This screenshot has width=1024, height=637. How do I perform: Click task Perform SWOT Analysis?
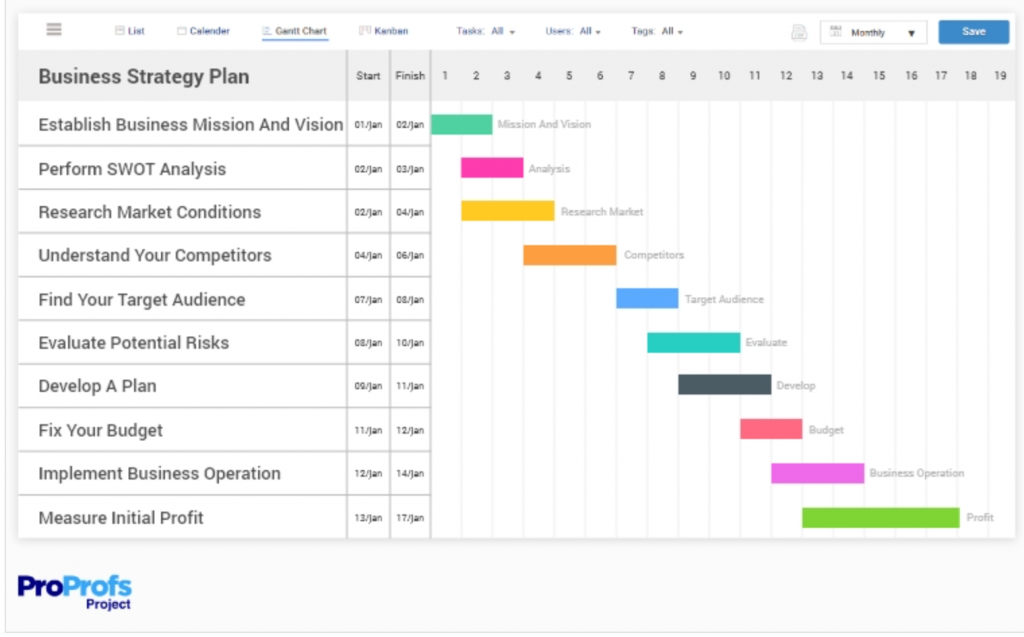pos(132,169)
